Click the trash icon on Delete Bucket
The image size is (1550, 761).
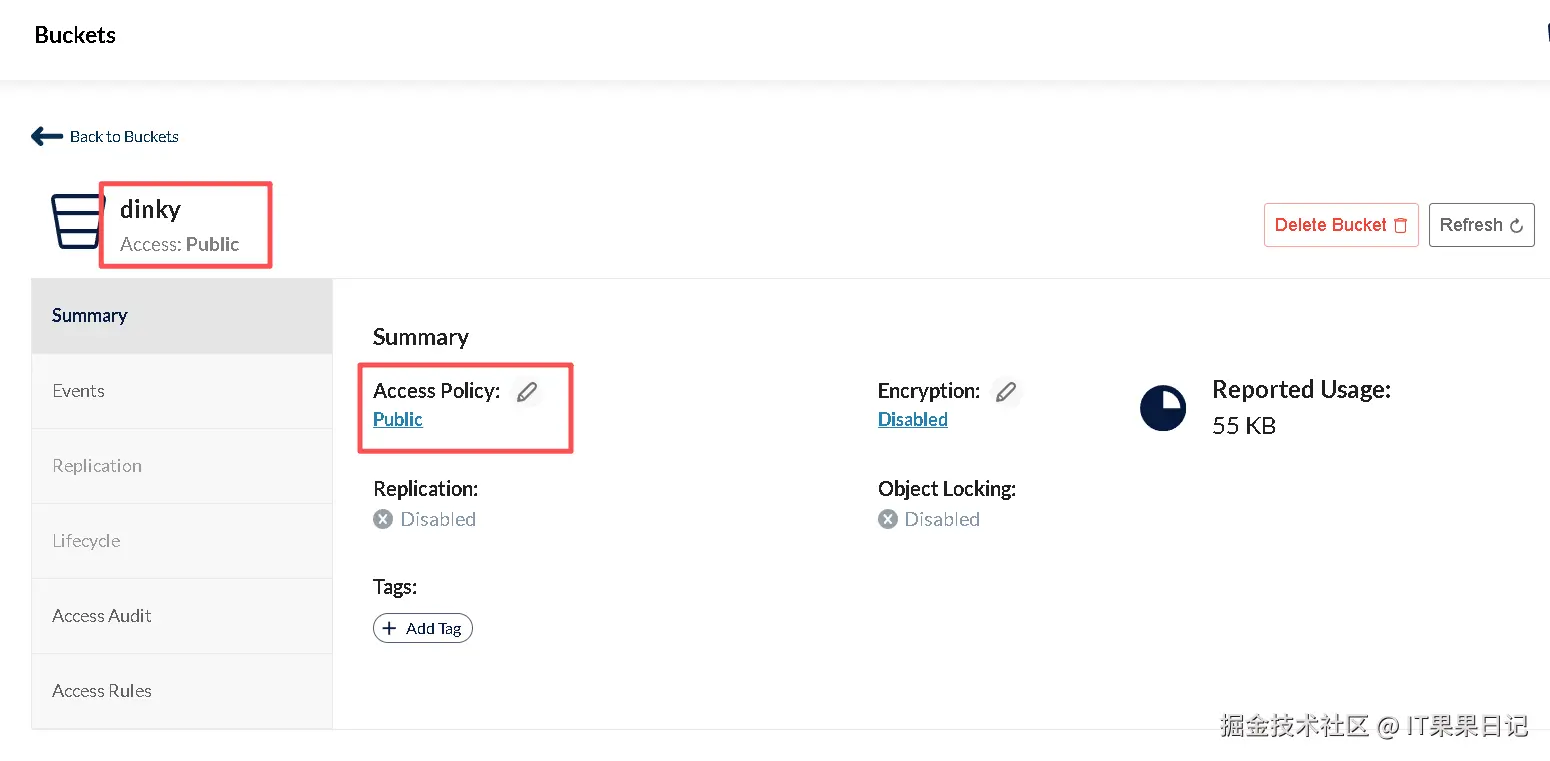pyautogui.click(x=1401, y=225)
